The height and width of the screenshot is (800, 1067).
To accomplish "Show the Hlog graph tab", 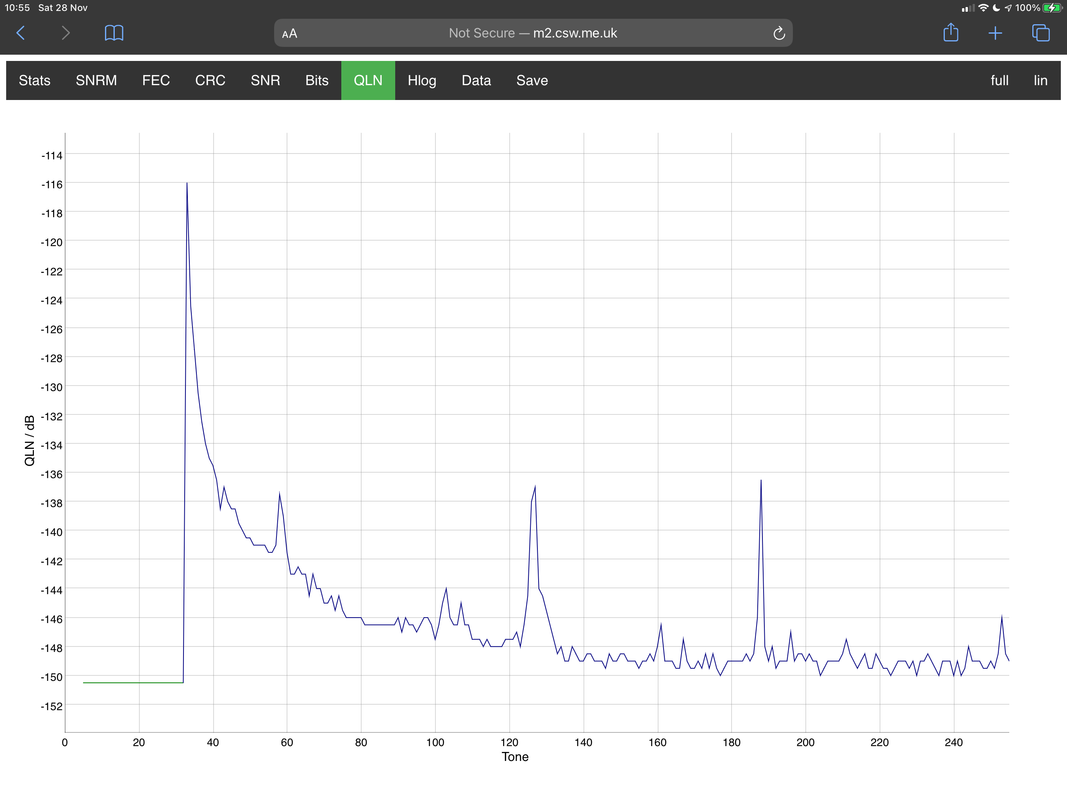I will point(422,80).
